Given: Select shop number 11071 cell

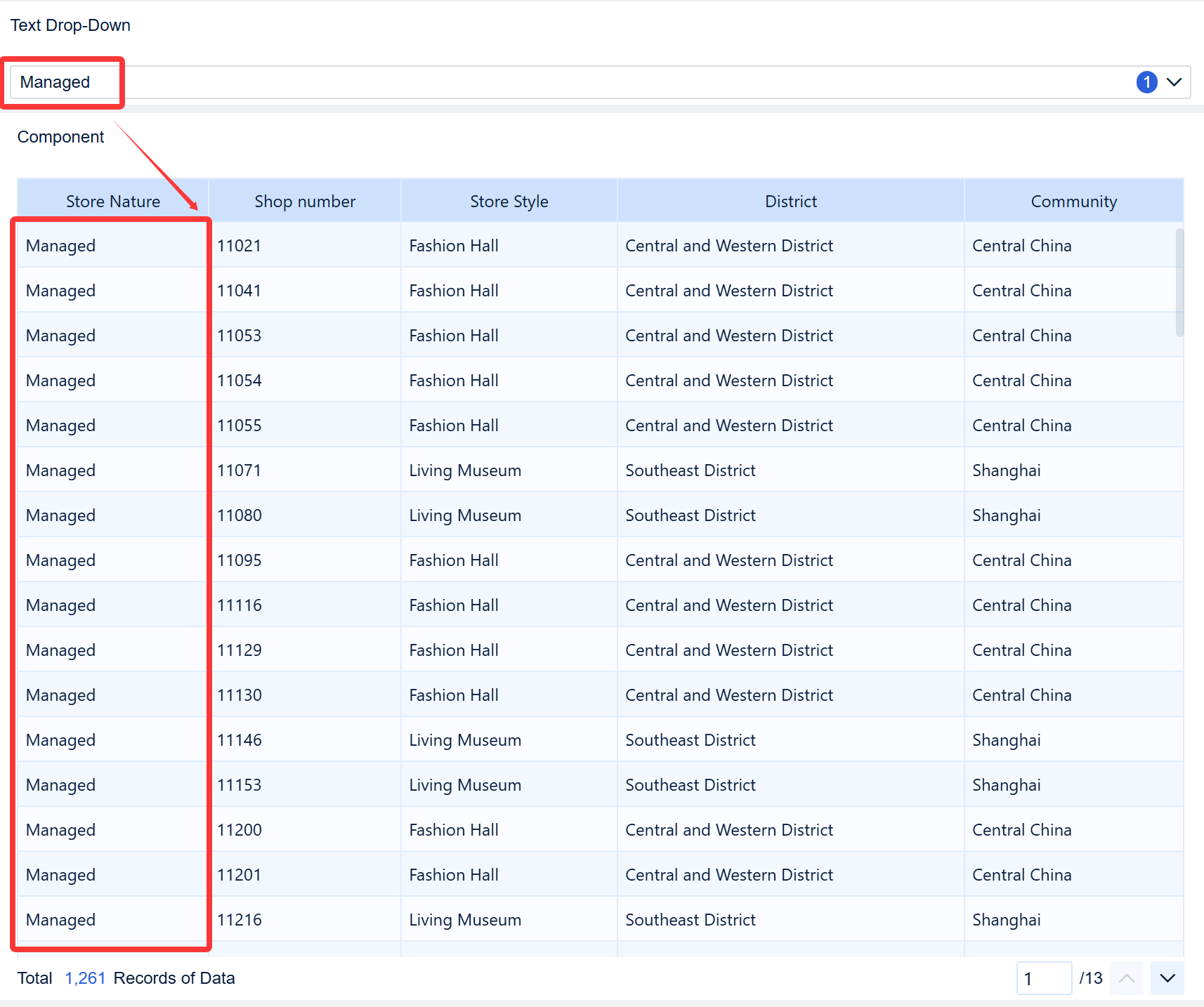Looking at the screenshot, I should click(305, 470).
